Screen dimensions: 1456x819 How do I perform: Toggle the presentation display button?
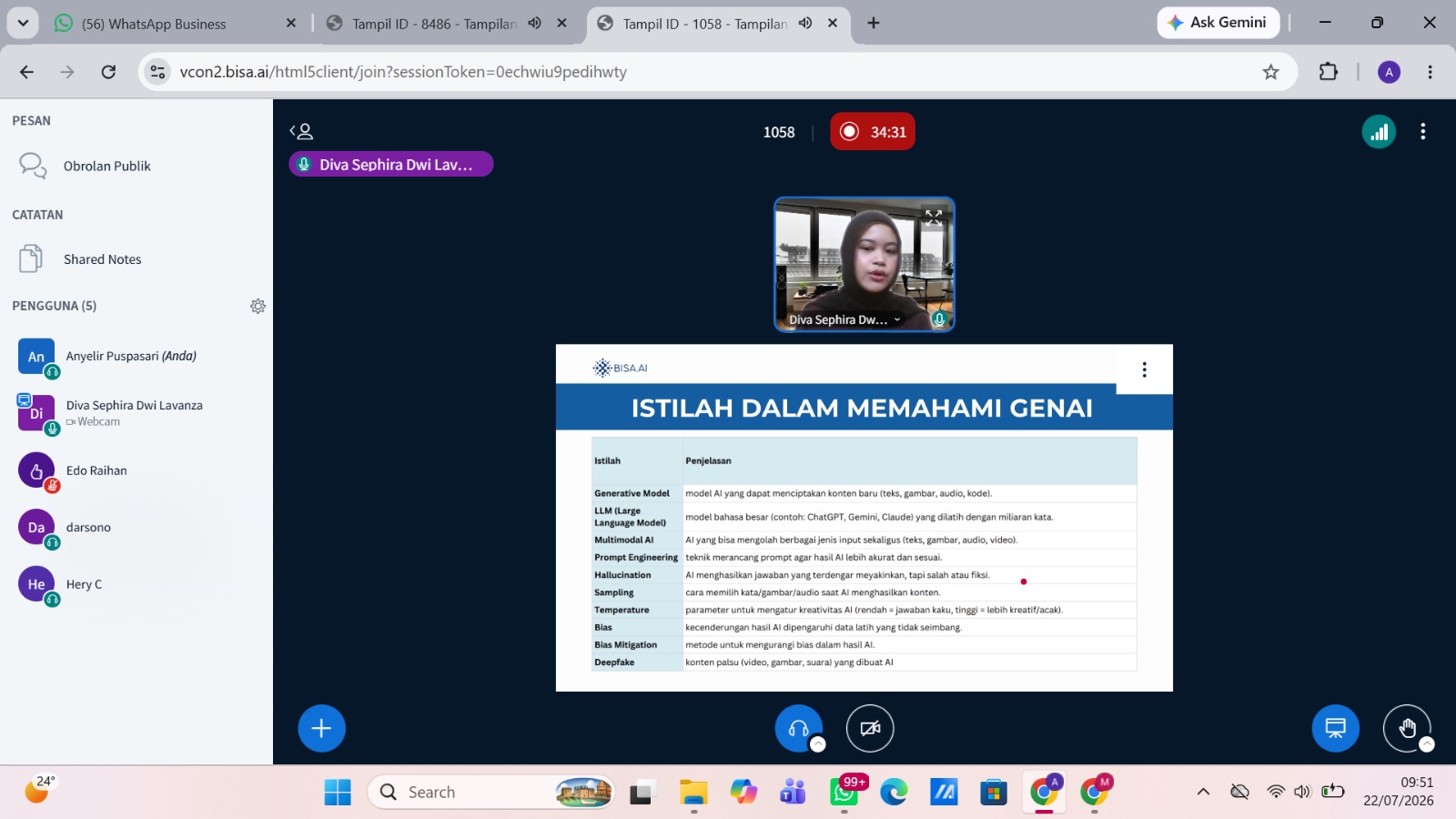1335,728
